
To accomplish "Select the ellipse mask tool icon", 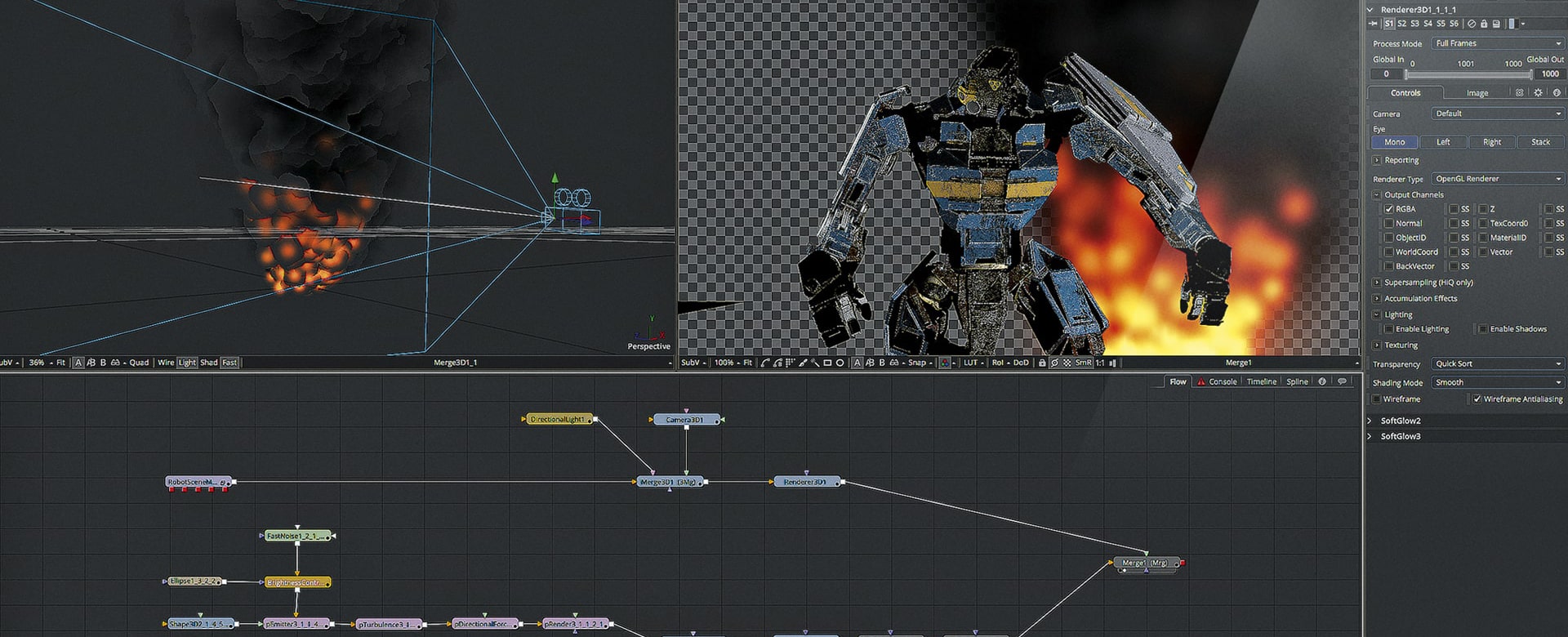I will [x=840, y=363].
